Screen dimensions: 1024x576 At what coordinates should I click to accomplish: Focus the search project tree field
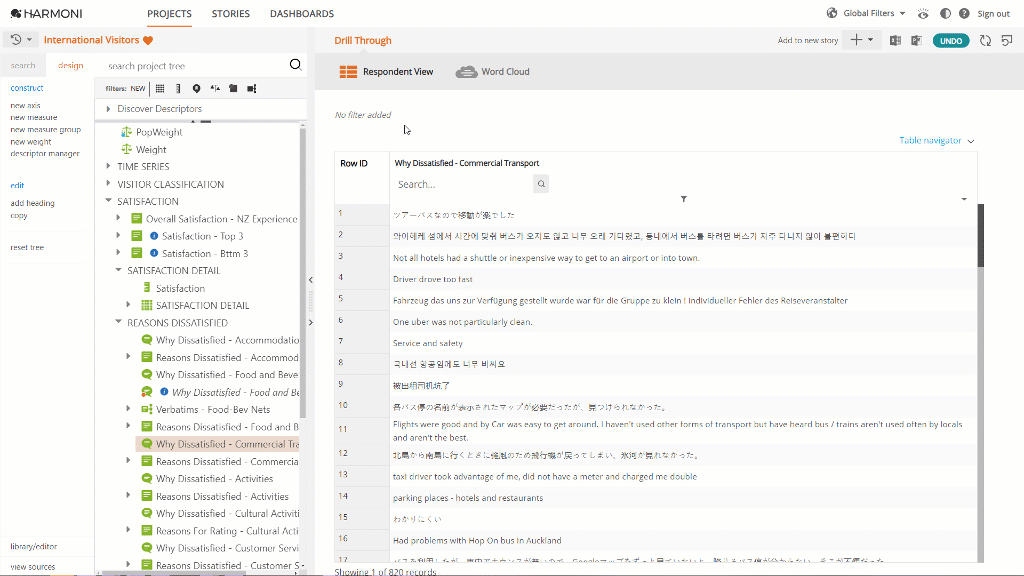pos(195,66)
